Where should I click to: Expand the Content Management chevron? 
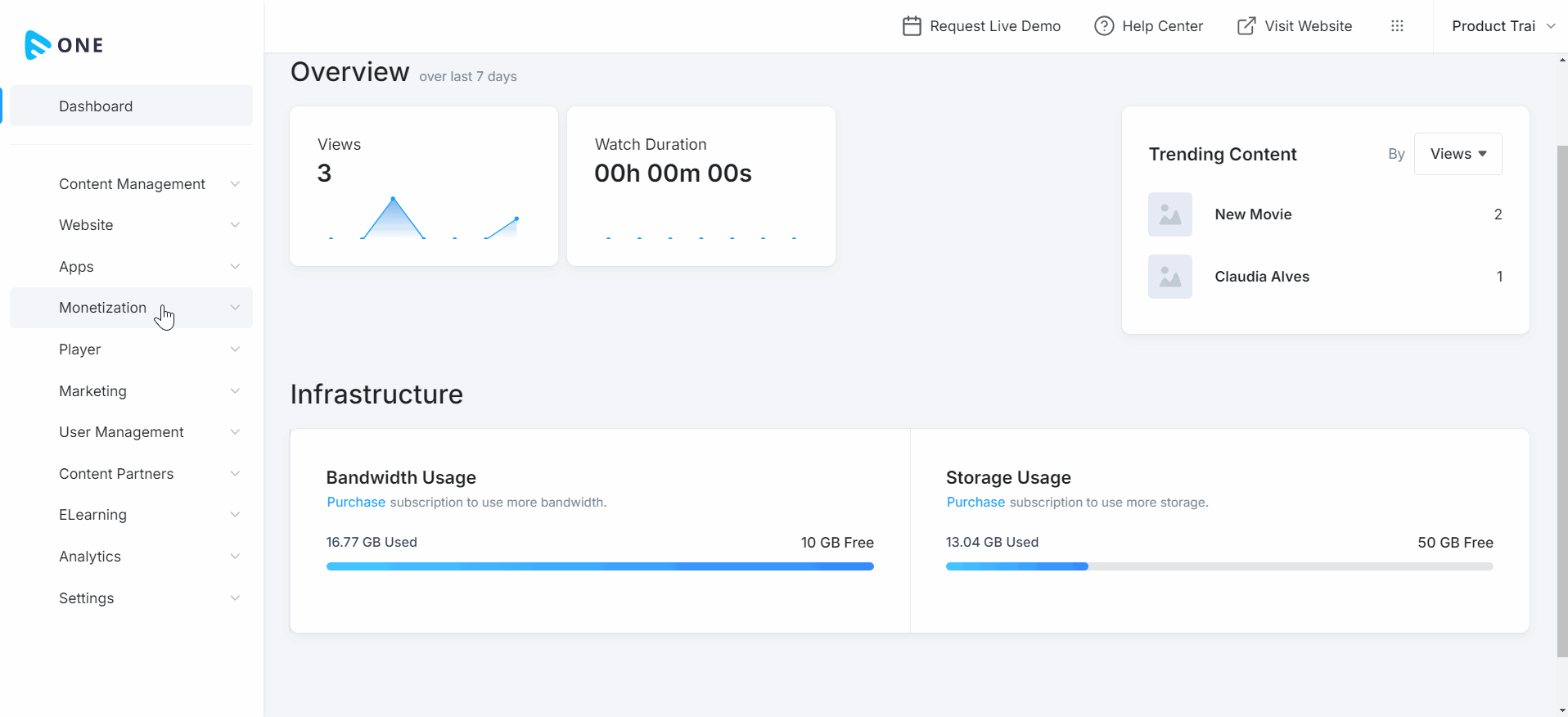tap(235, 184)
